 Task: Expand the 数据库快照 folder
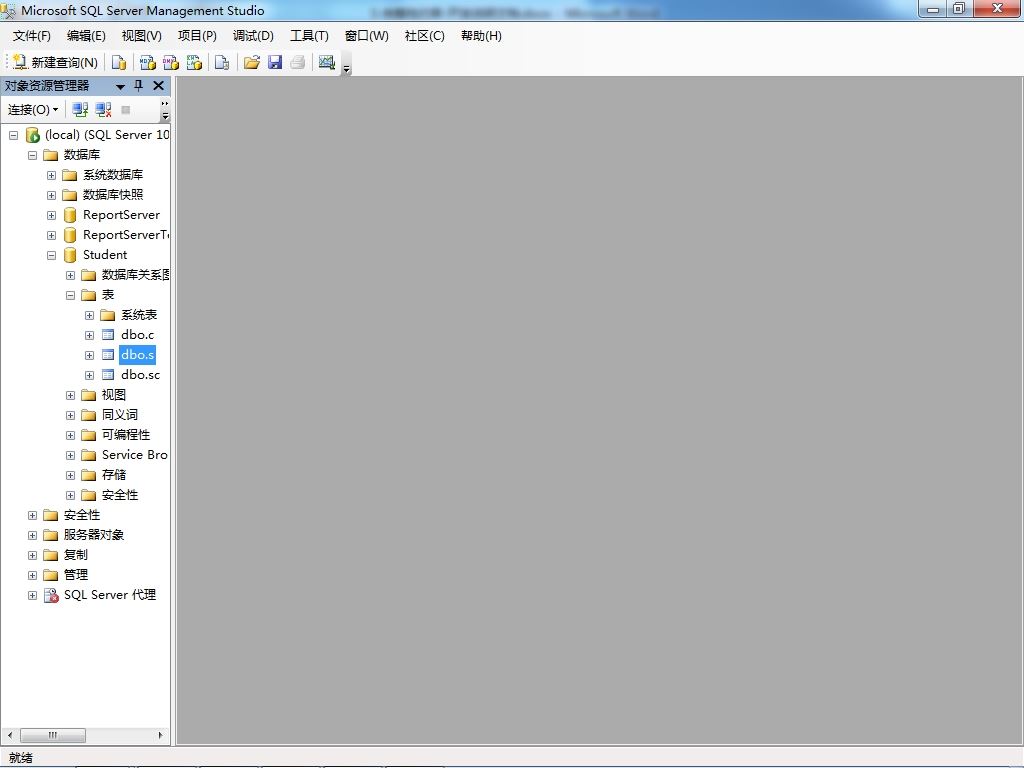pos(51,195)
